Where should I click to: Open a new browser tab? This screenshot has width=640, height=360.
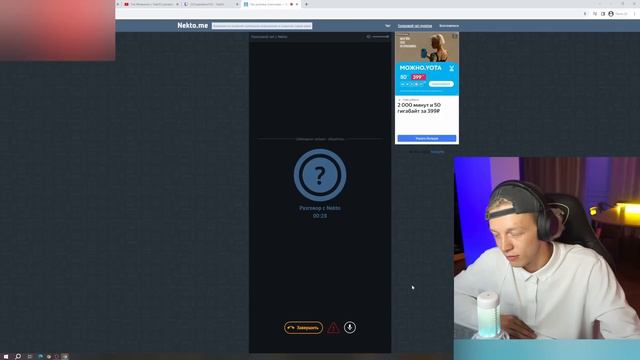[x=307, y=4]
